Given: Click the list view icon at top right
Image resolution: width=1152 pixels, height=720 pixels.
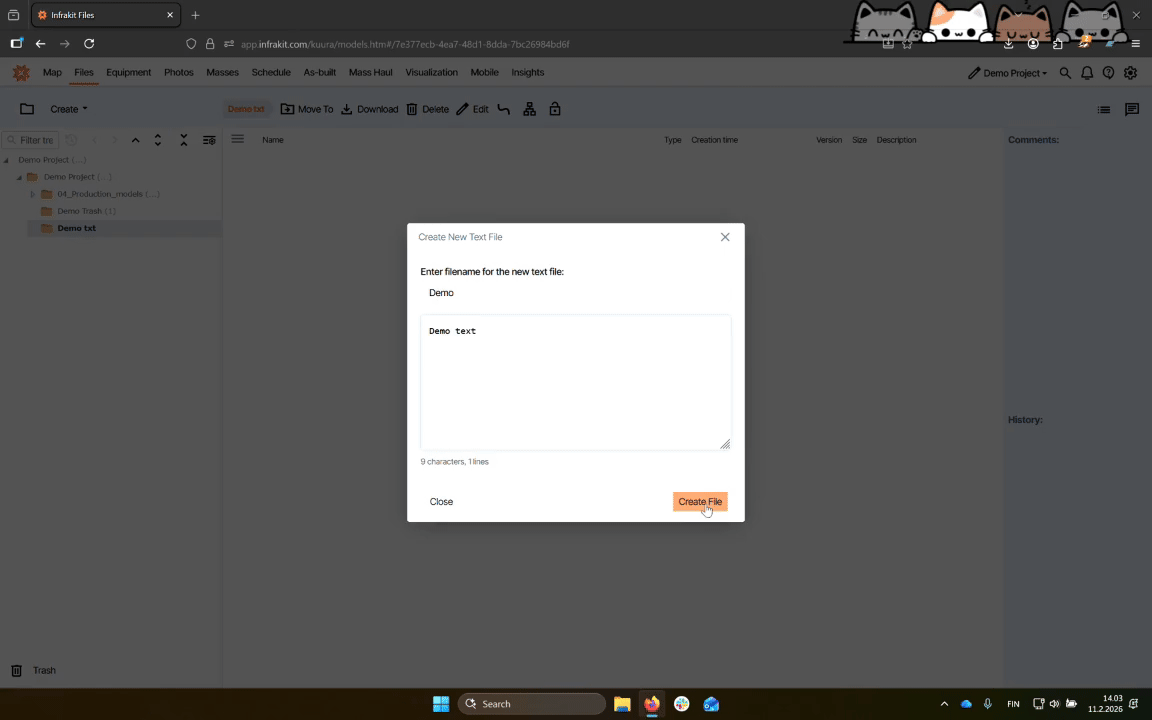Looking at the screenshot, I should 1104,109.
